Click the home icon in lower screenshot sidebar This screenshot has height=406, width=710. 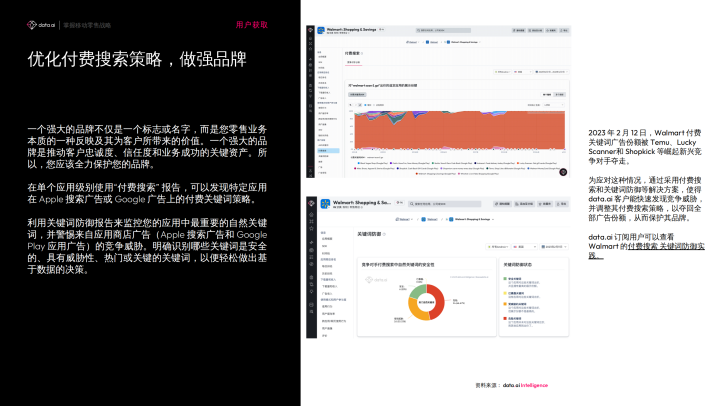pos(311,214)
